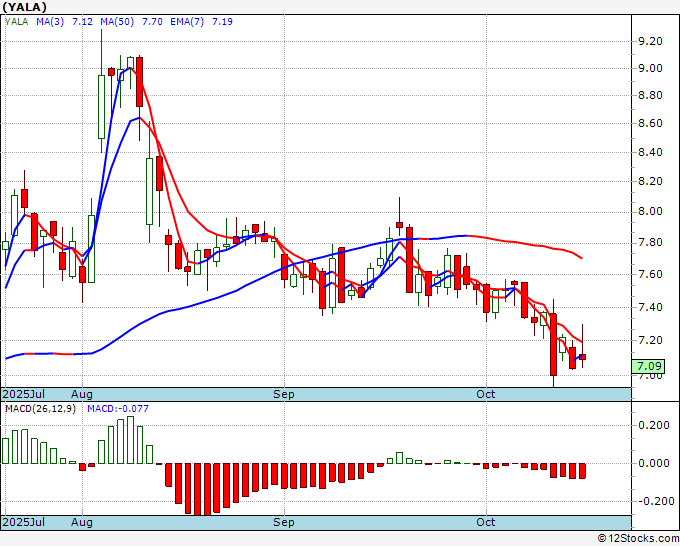Screen dimensions: 680x546
Task: Select the EMA(7) legend label
Action: point(187,22)
